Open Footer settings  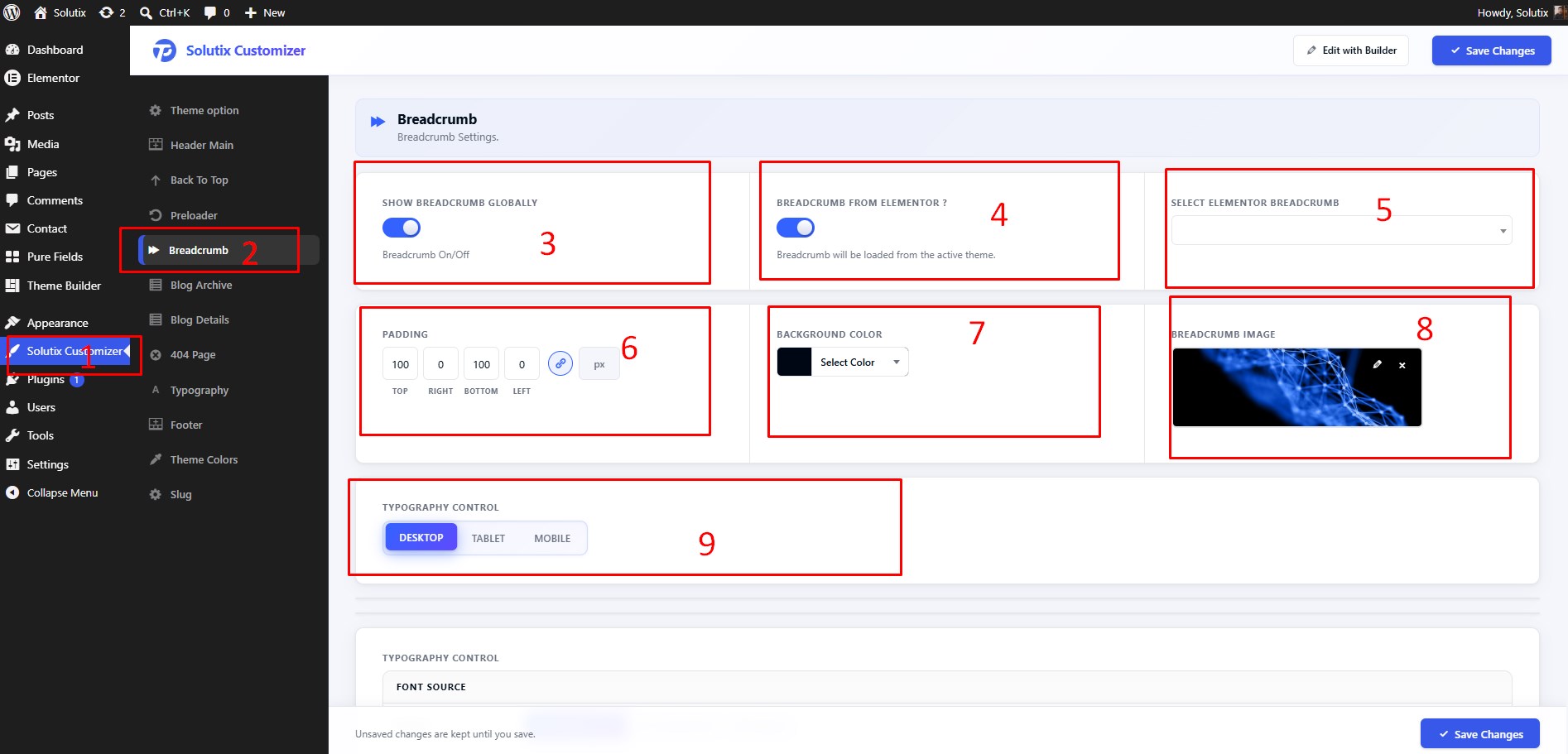coord(228,425)
